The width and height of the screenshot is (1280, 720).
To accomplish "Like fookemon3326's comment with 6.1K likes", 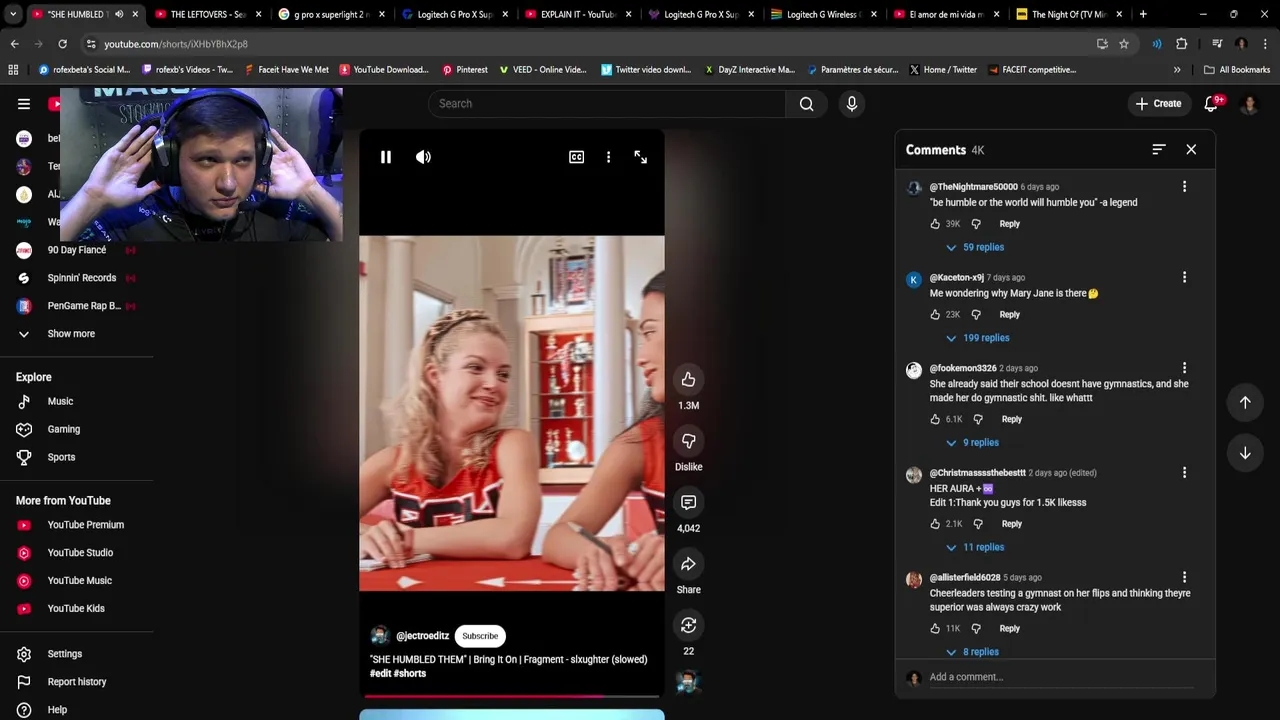I will (935, 419).
